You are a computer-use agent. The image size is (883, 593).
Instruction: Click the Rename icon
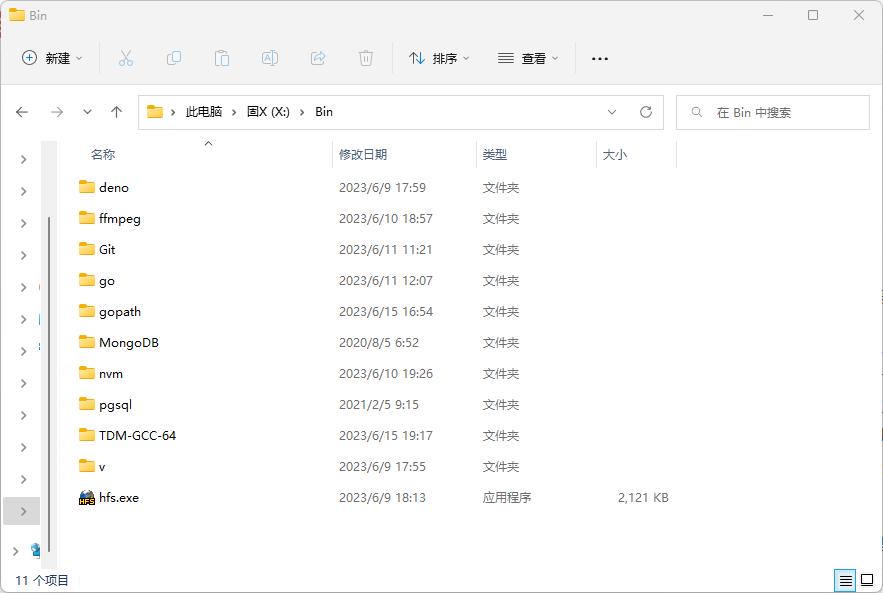(x=269, y=58)
